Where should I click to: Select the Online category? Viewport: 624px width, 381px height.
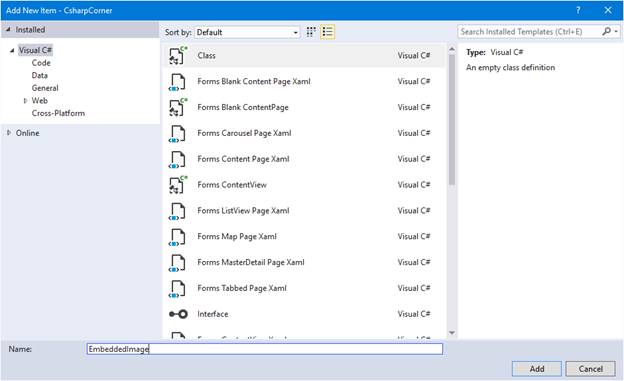click(27, 133)
